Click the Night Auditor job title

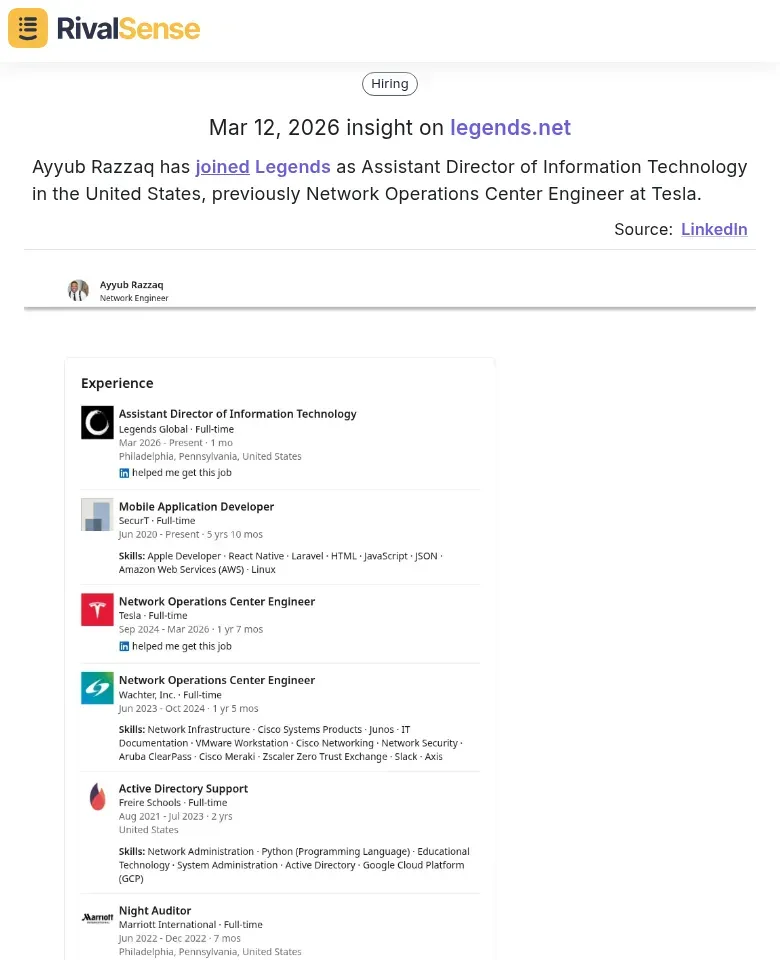(154, 911)
